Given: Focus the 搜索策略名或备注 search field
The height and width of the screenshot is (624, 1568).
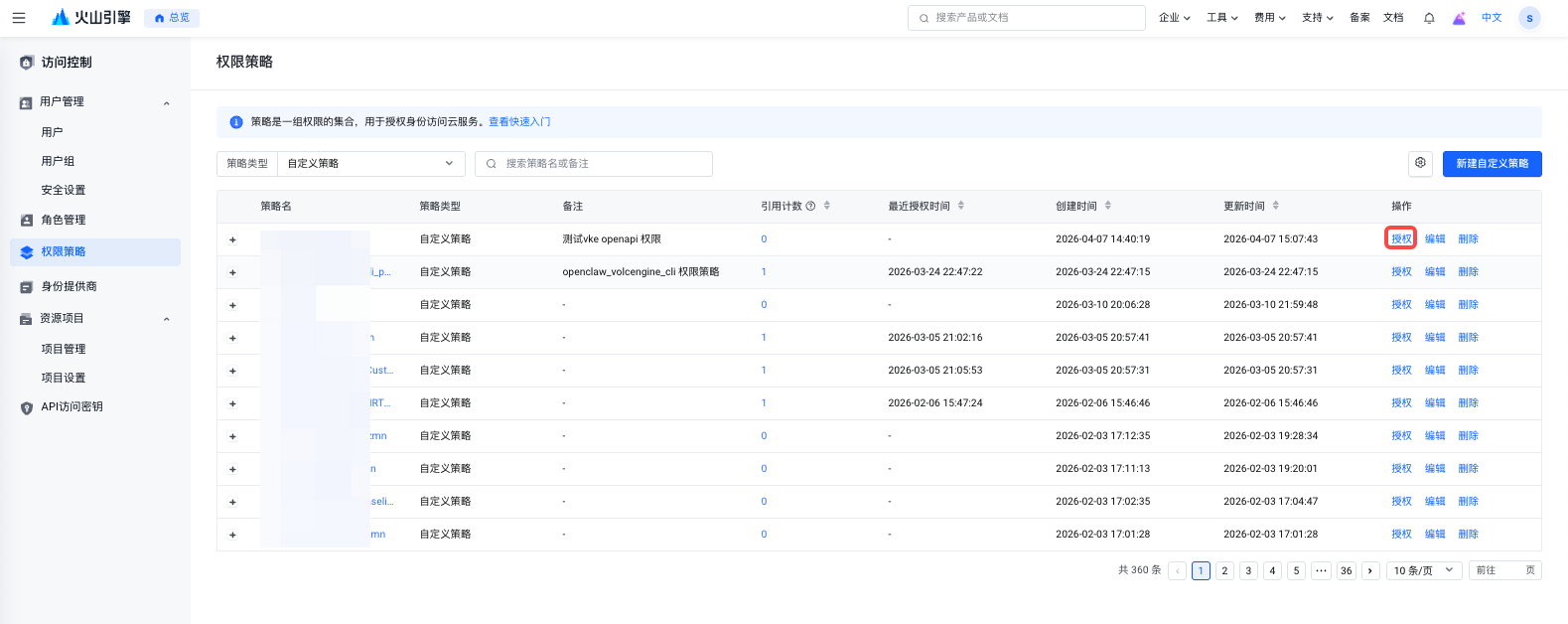Looking at the screenshot, I should (594, 163).
